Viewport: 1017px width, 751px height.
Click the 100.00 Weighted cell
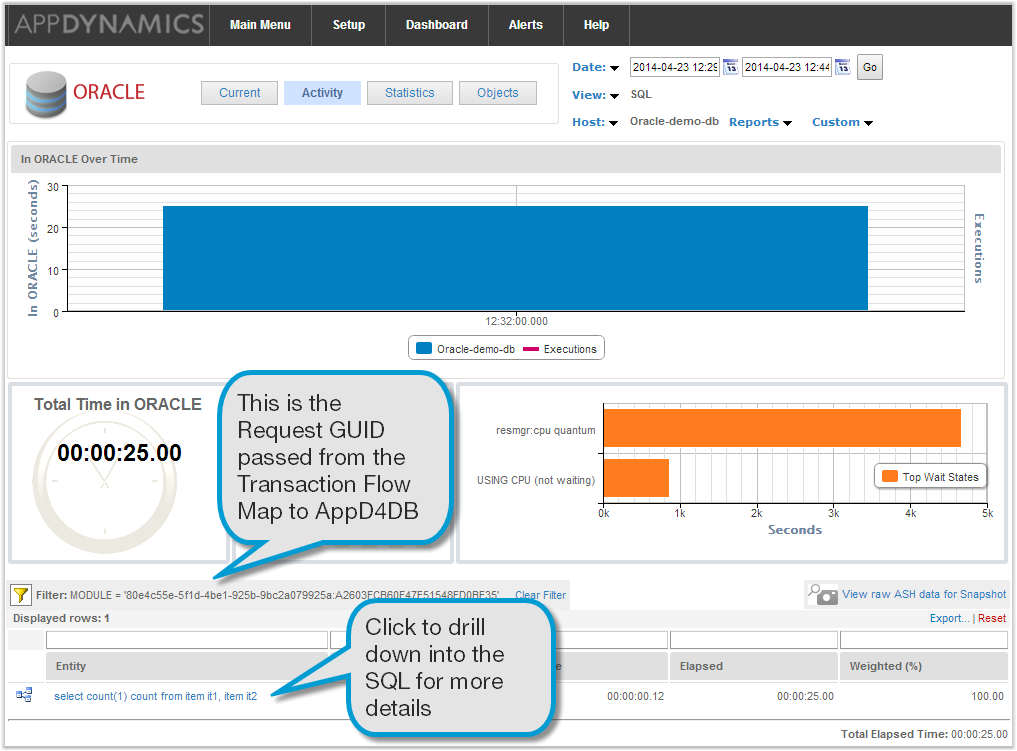point(987,696)
